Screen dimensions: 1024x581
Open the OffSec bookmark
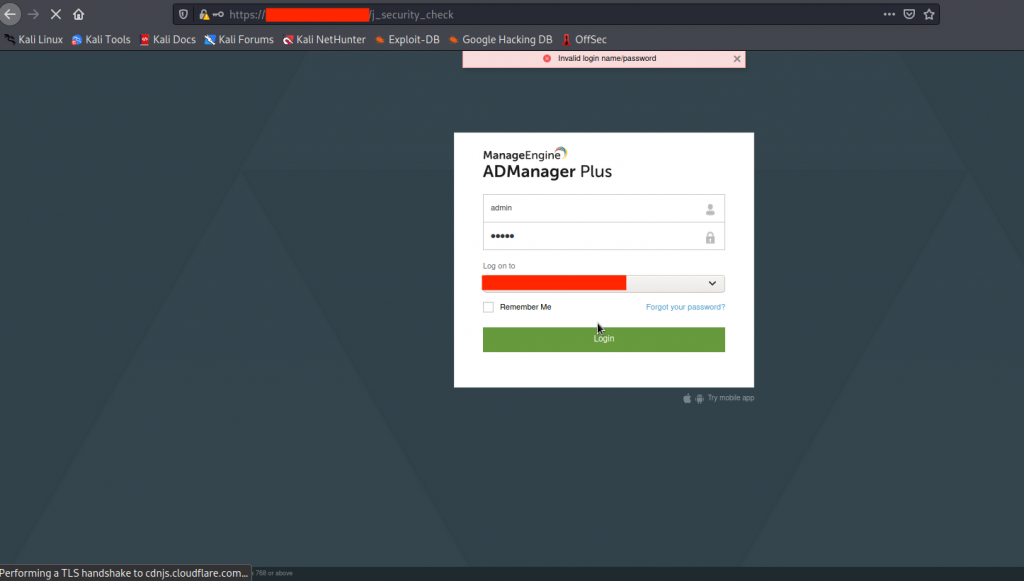click(x=584, y=39)
